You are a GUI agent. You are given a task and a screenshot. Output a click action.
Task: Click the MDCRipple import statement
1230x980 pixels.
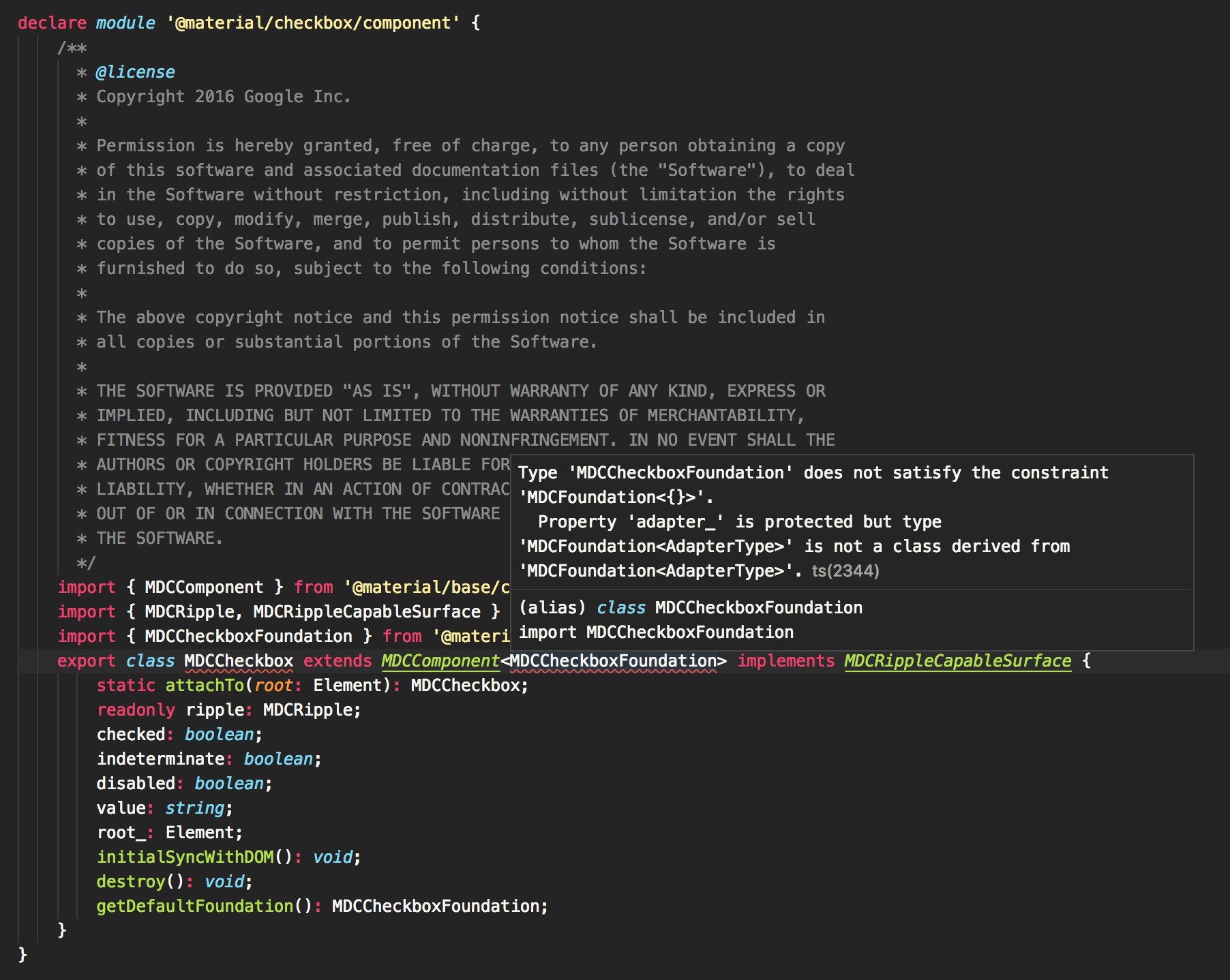pos(205,611)
